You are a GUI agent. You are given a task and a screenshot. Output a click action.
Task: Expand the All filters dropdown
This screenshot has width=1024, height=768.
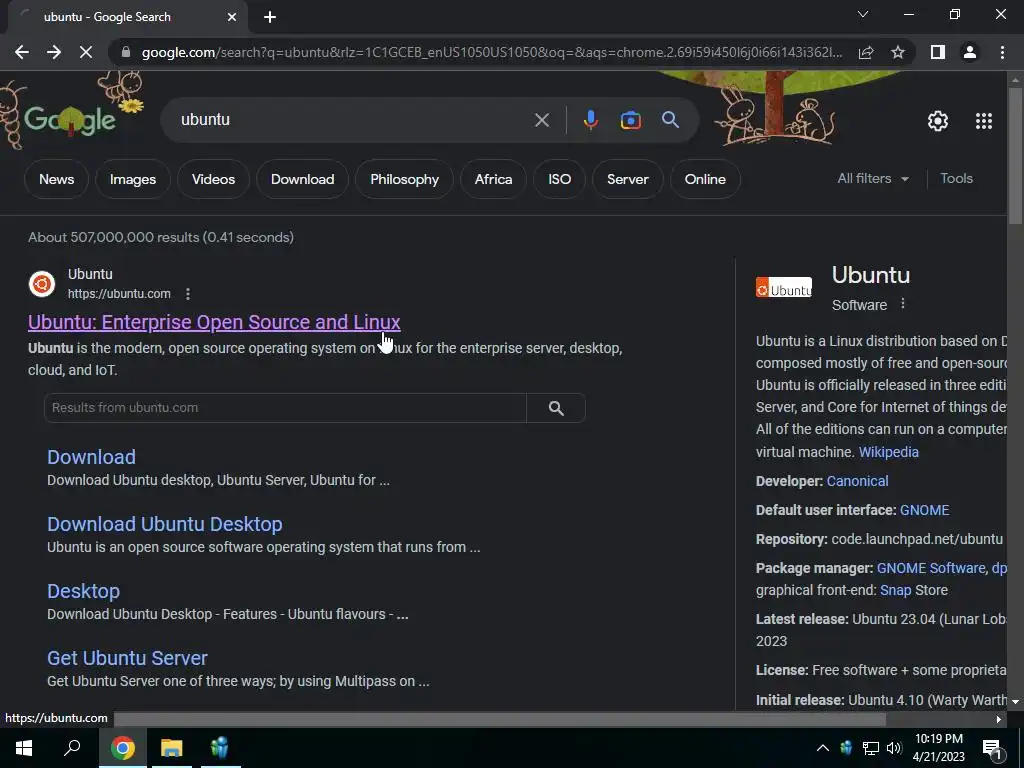872,178
